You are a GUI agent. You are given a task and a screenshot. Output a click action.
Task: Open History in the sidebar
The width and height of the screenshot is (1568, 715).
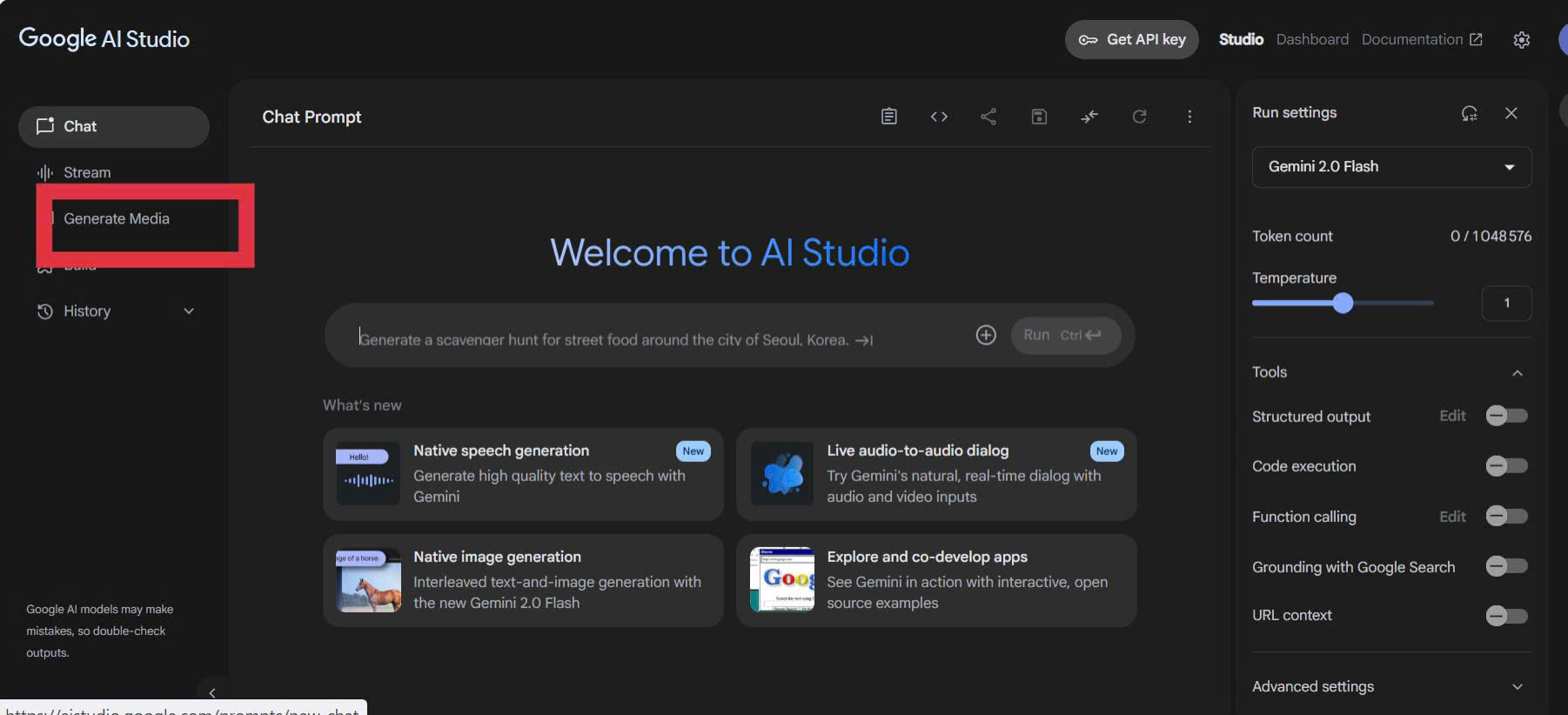pos(87,311)
